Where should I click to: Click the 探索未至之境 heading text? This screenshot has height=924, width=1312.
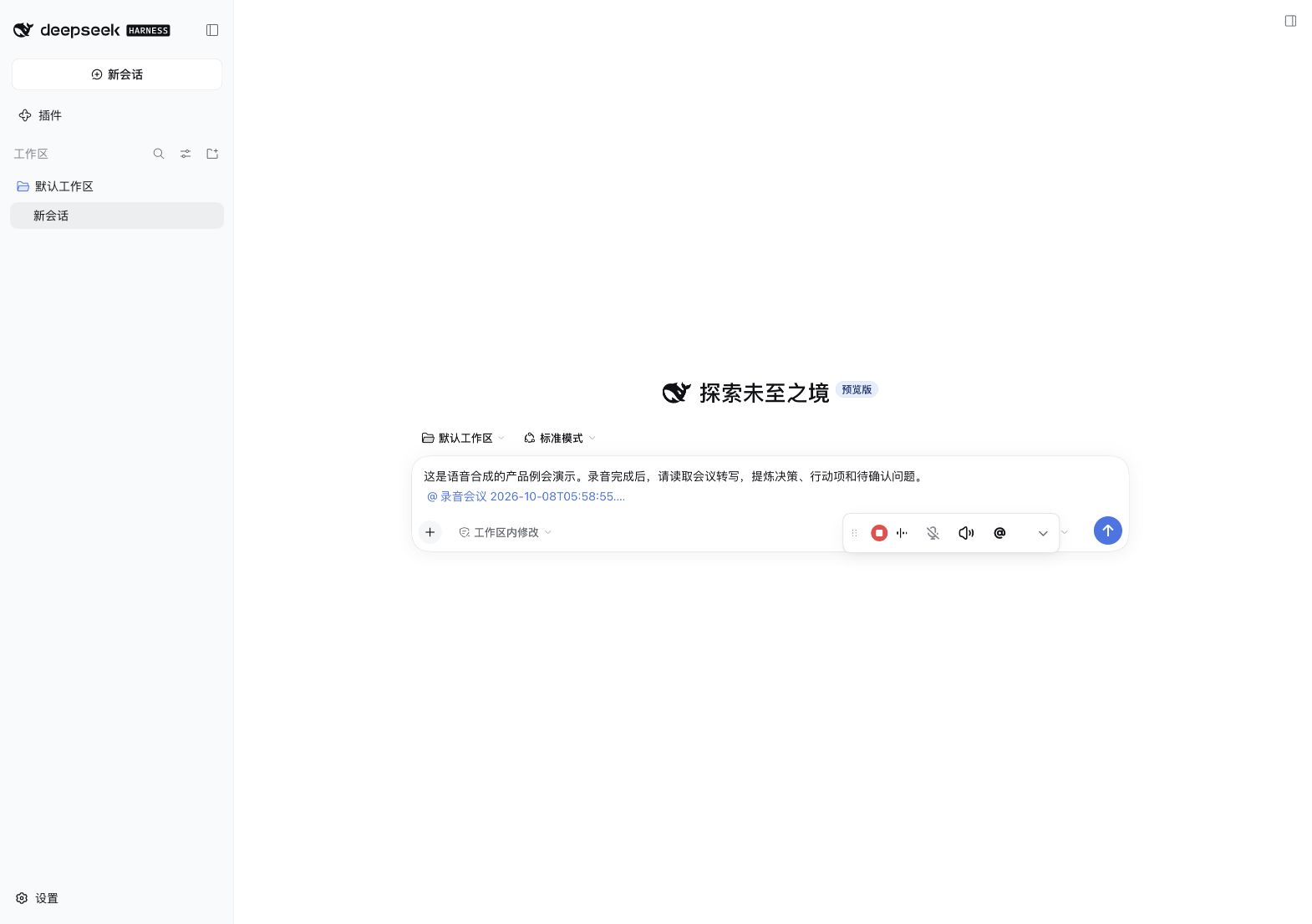(x=764, y=393)
